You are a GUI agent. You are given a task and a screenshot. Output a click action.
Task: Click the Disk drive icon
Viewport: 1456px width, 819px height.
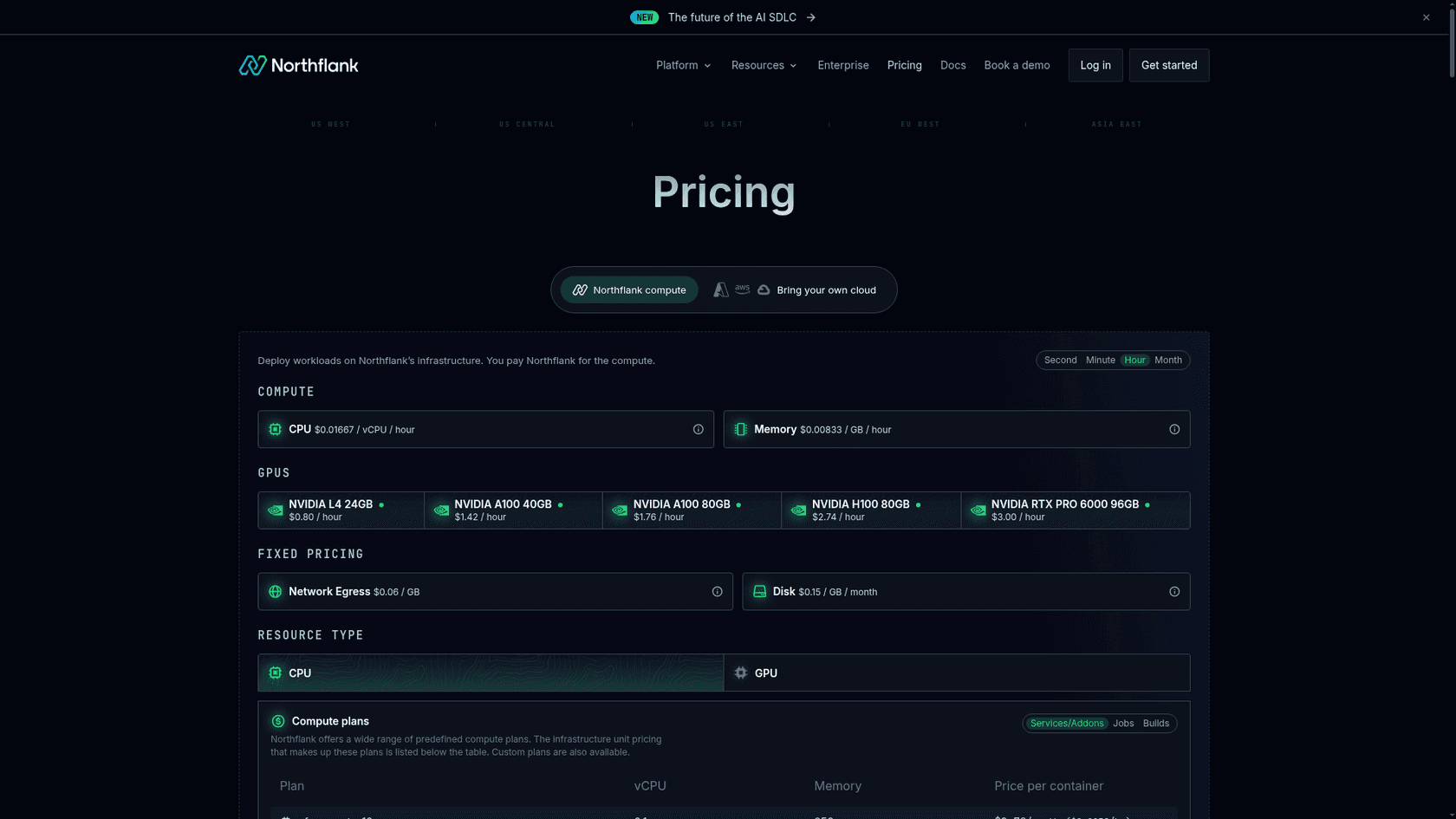[760, 592]
